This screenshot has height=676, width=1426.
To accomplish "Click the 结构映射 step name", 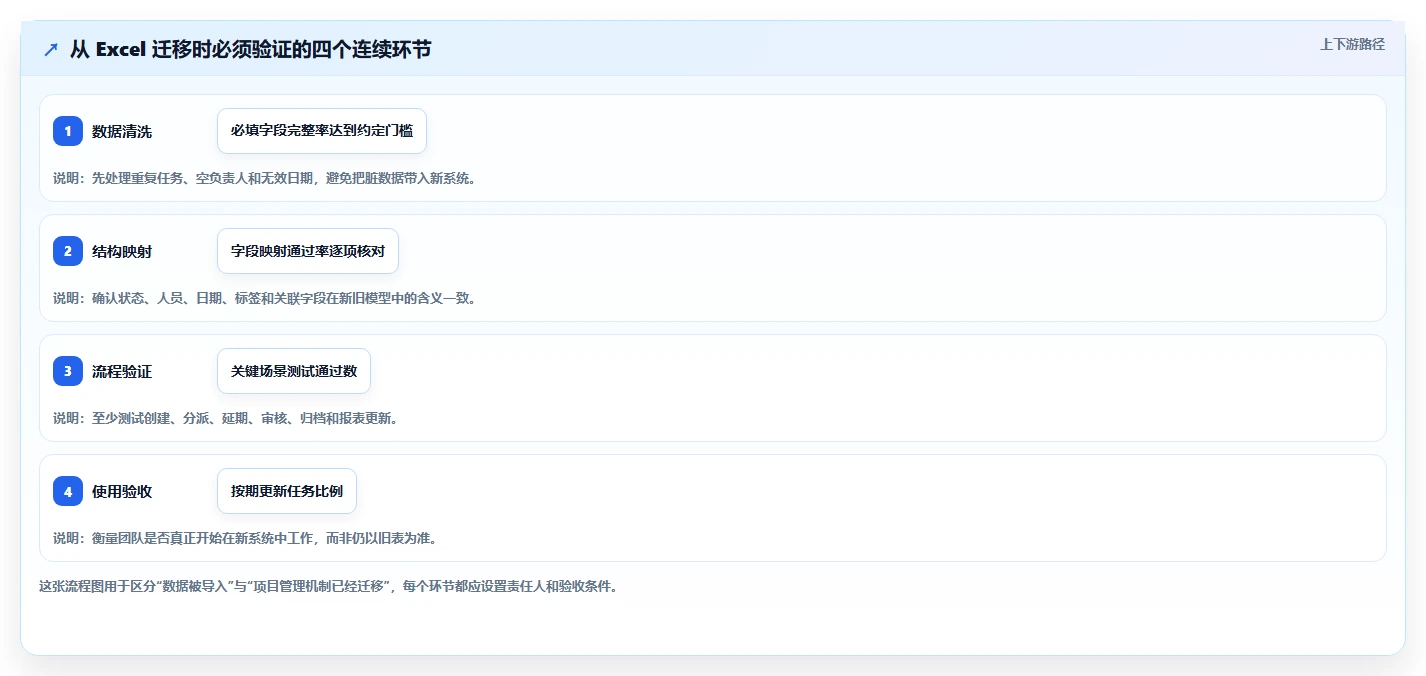I will pos(122,251).
